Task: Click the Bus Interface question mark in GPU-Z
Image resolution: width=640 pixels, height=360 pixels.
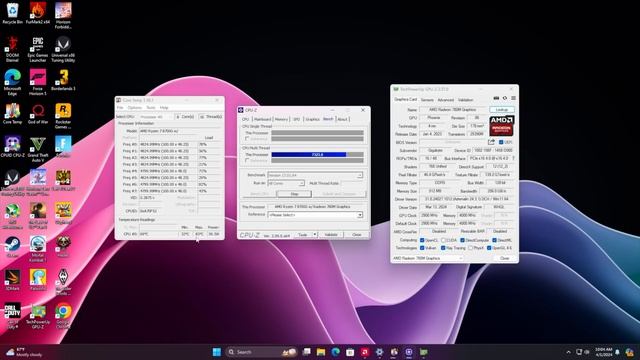Action: coord(513,158)
